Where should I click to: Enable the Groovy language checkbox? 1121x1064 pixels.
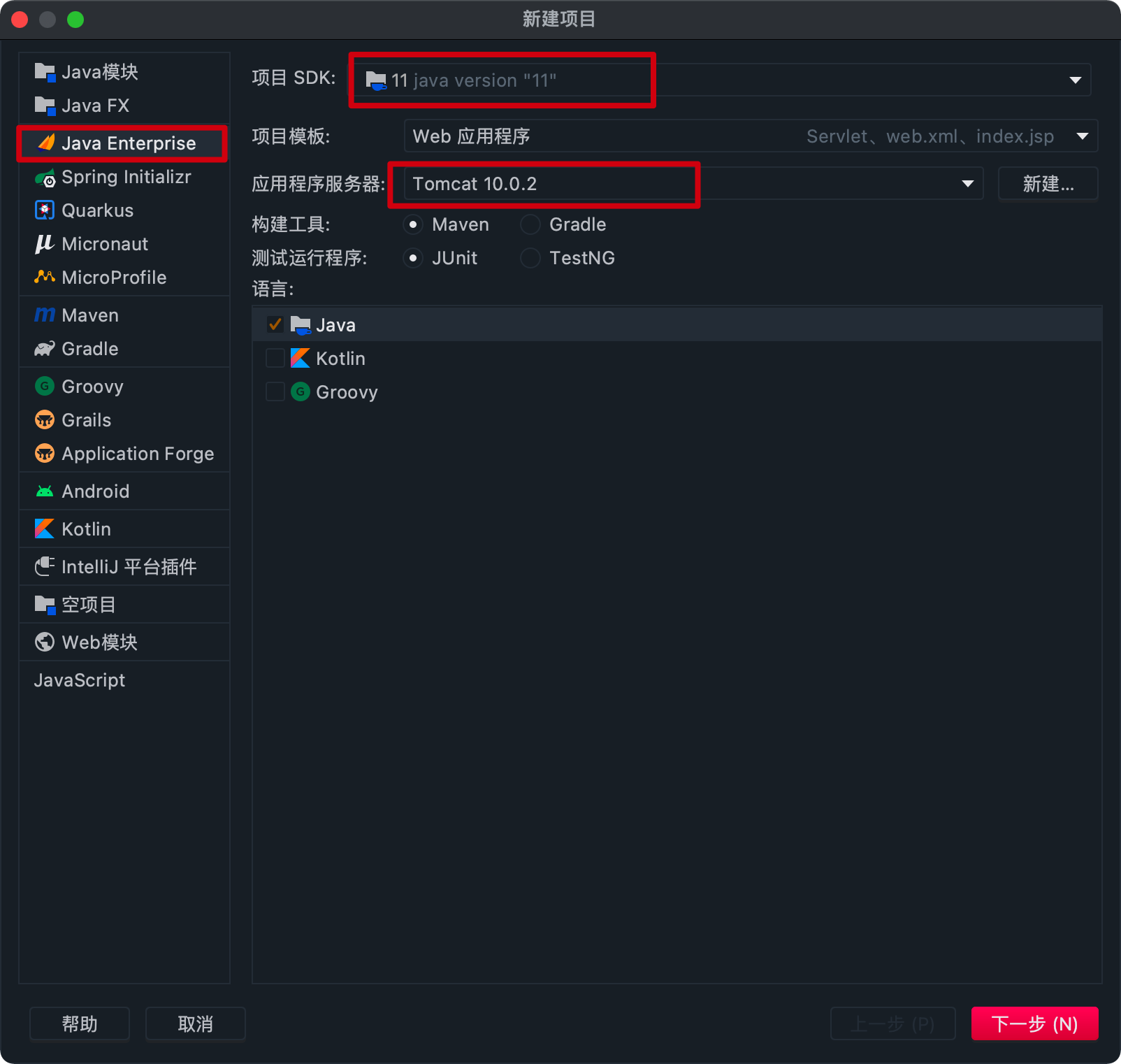click(x=275, y=391)
